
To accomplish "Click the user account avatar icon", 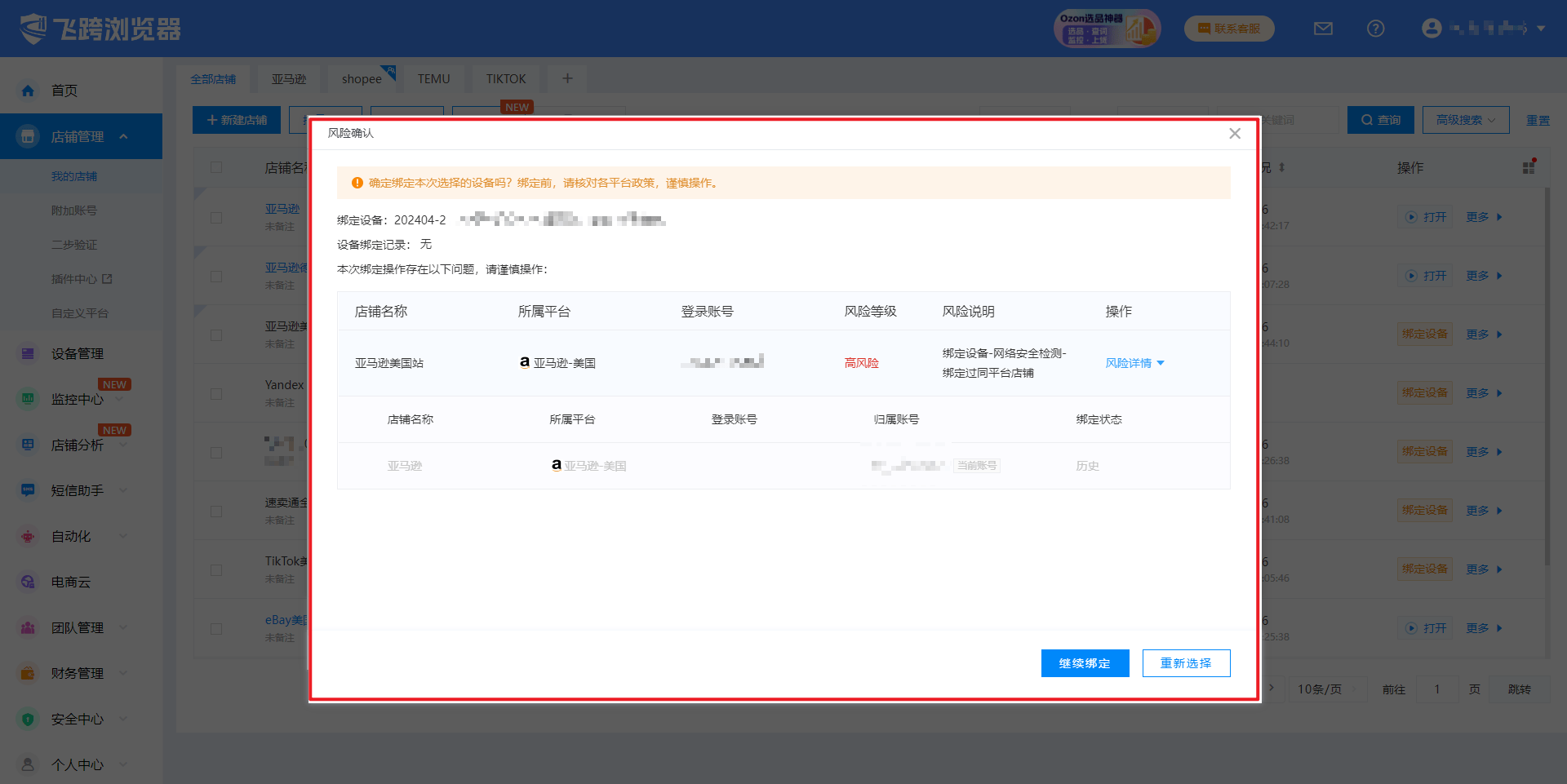I will (1431, 29).
